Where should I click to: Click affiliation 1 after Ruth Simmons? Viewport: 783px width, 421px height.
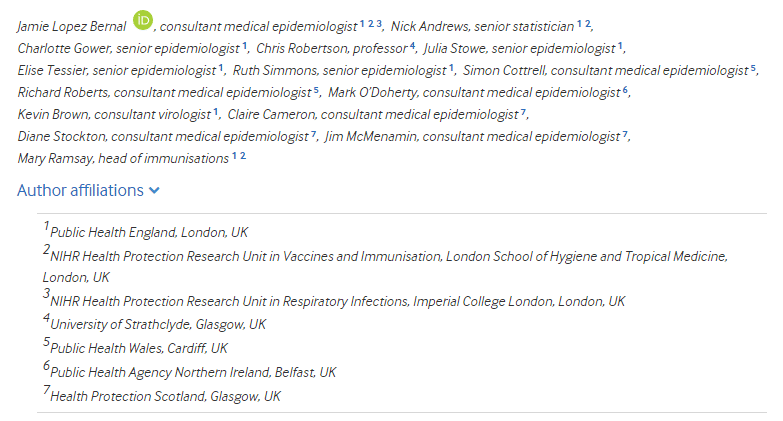[451, 68]
